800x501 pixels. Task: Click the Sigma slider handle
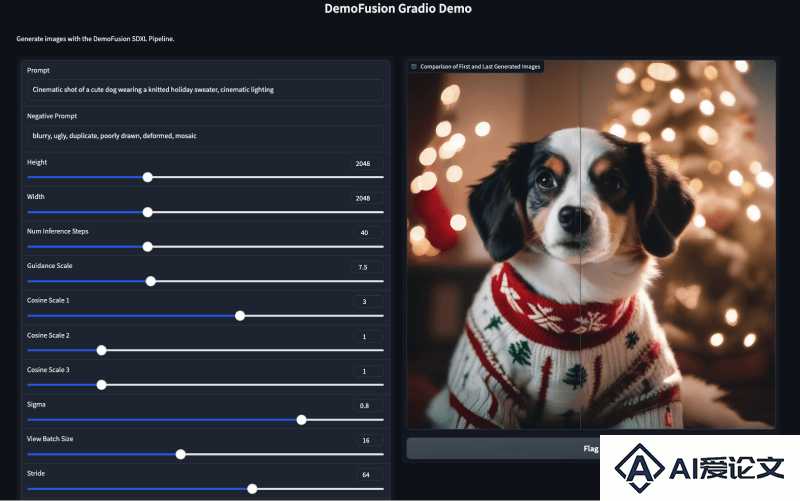pos(302,419)
